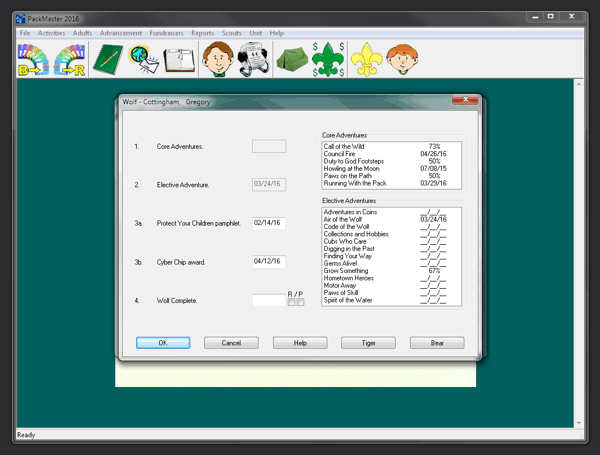Open the Help menu
Image resolution: width=600 pixels, height=455 pixels.
click(x=276, y=33)
